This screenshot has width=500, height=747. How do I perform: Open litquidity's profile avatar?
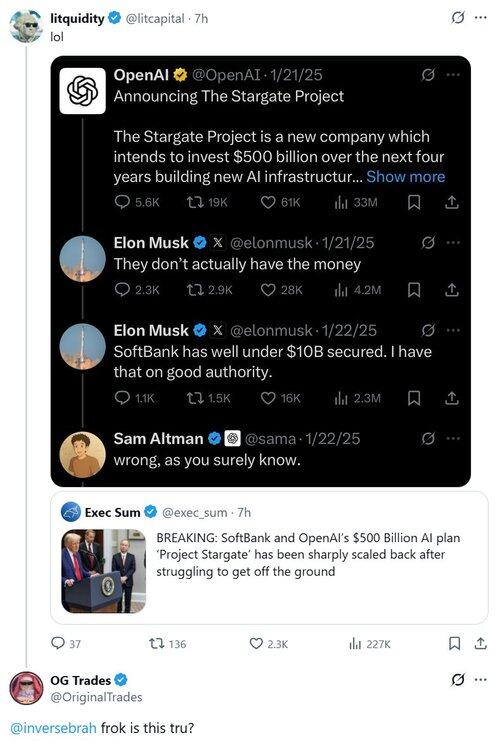pos(26,26)
